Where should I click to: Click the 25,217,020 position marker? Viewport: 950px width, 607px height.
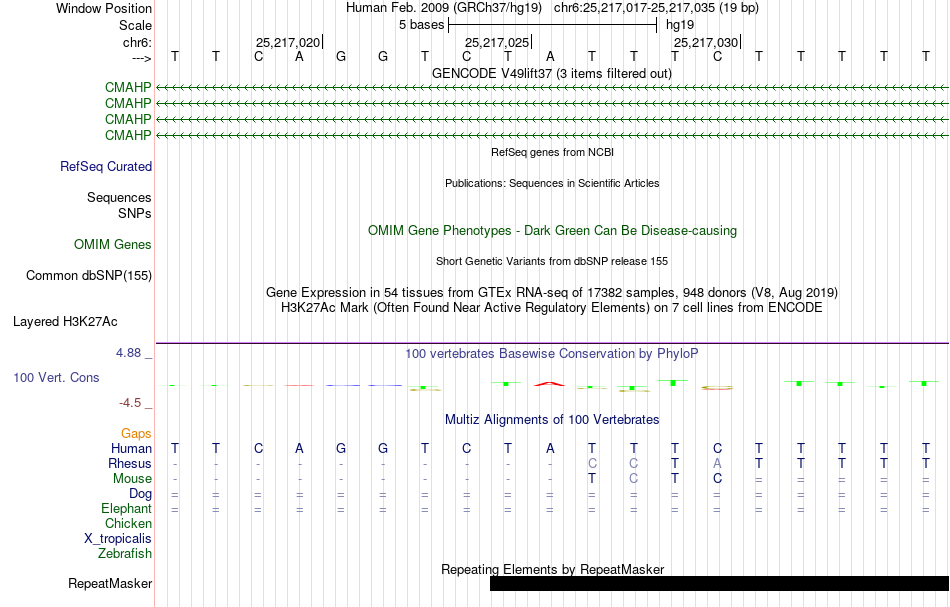[288, 42]
